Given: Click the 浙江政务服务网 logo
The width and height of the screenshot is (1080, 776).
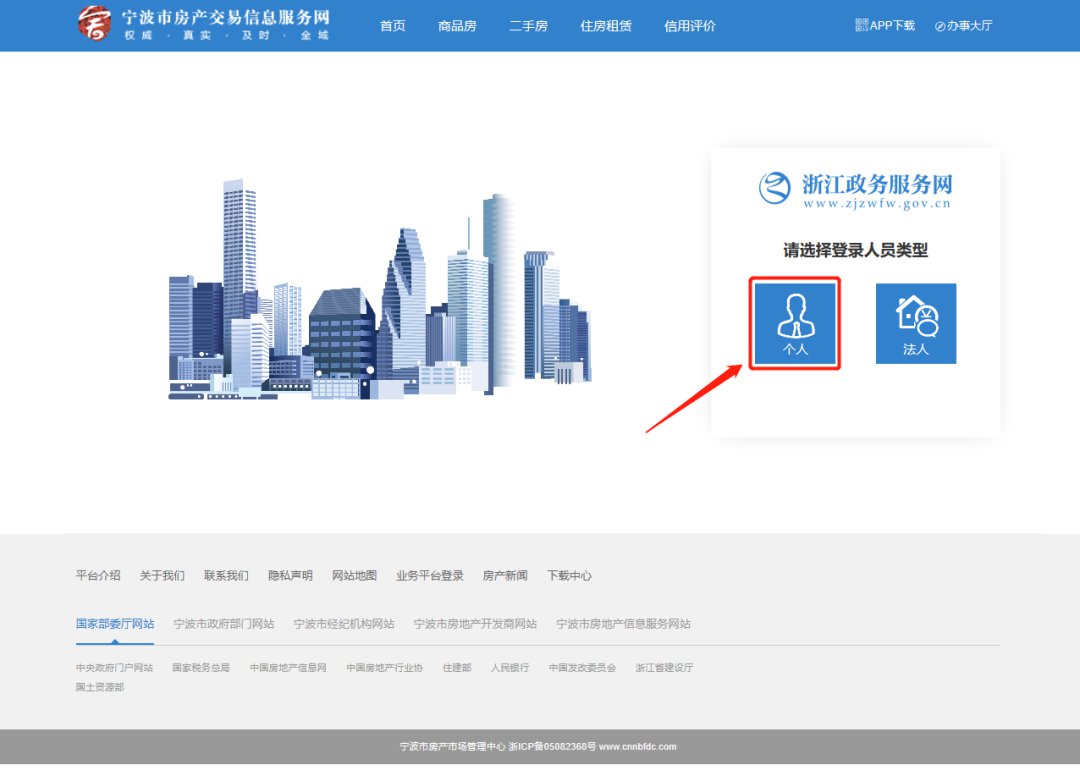Looking at the screenshot, I should 855,189.
